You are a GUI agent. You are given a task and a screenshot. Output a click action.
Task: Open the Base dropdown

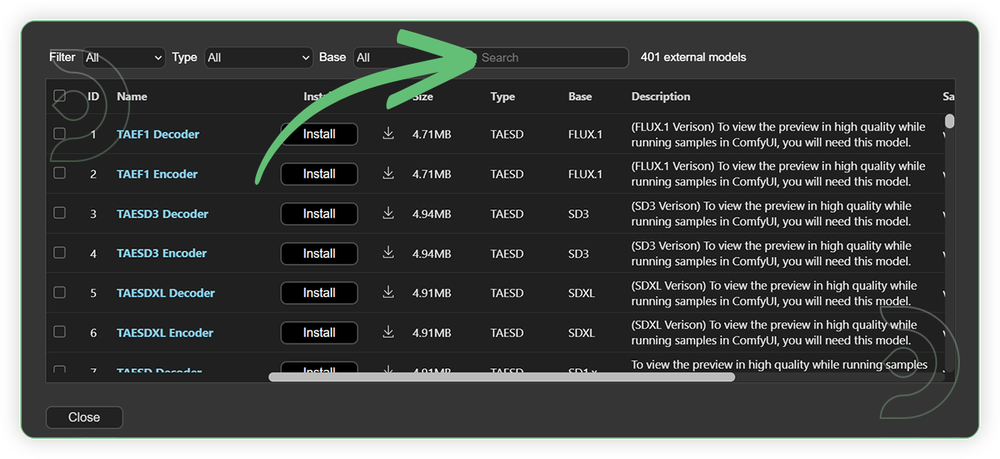(x=408, y=57)
